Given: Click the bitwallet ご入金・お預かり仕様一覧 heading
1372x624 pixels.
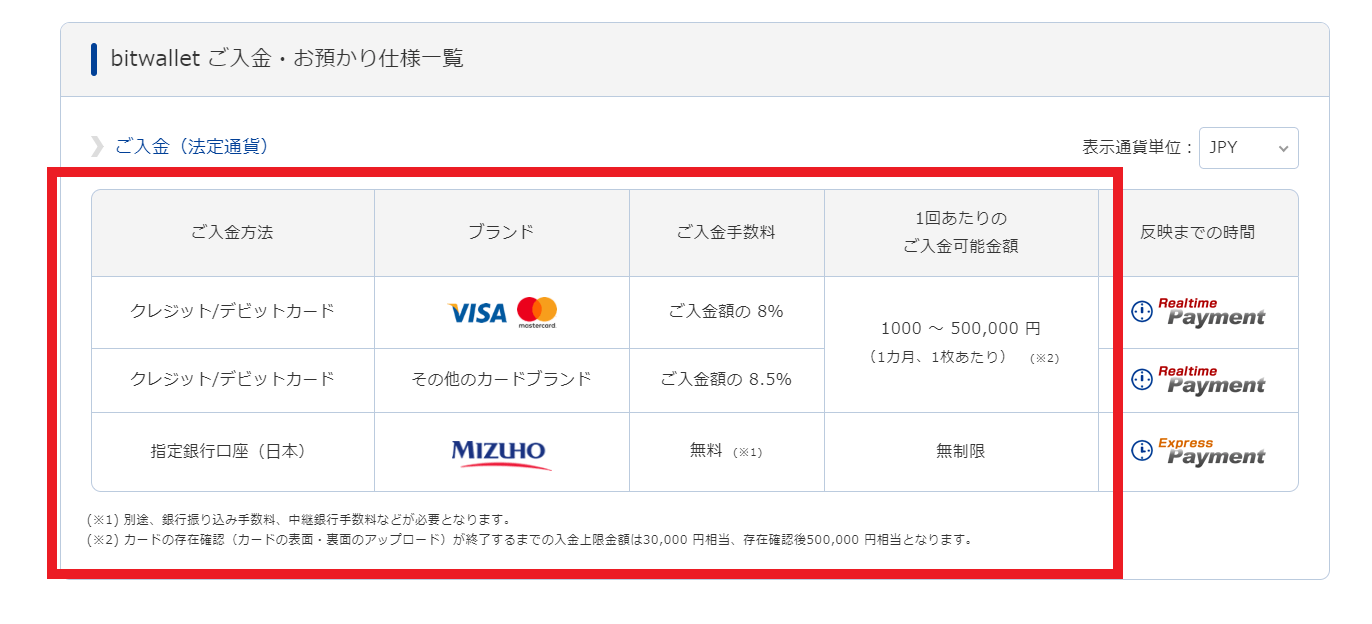Looking at the screenshot, I should click(x=287, y=59).
